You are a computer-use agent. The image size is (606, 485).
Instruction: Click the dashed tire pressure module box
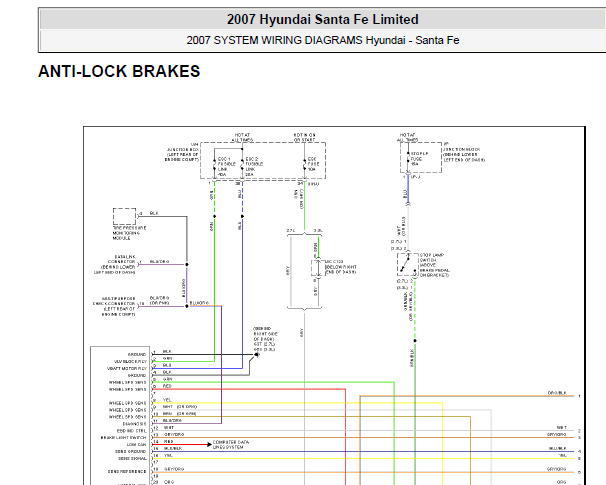tap(124, 216)
